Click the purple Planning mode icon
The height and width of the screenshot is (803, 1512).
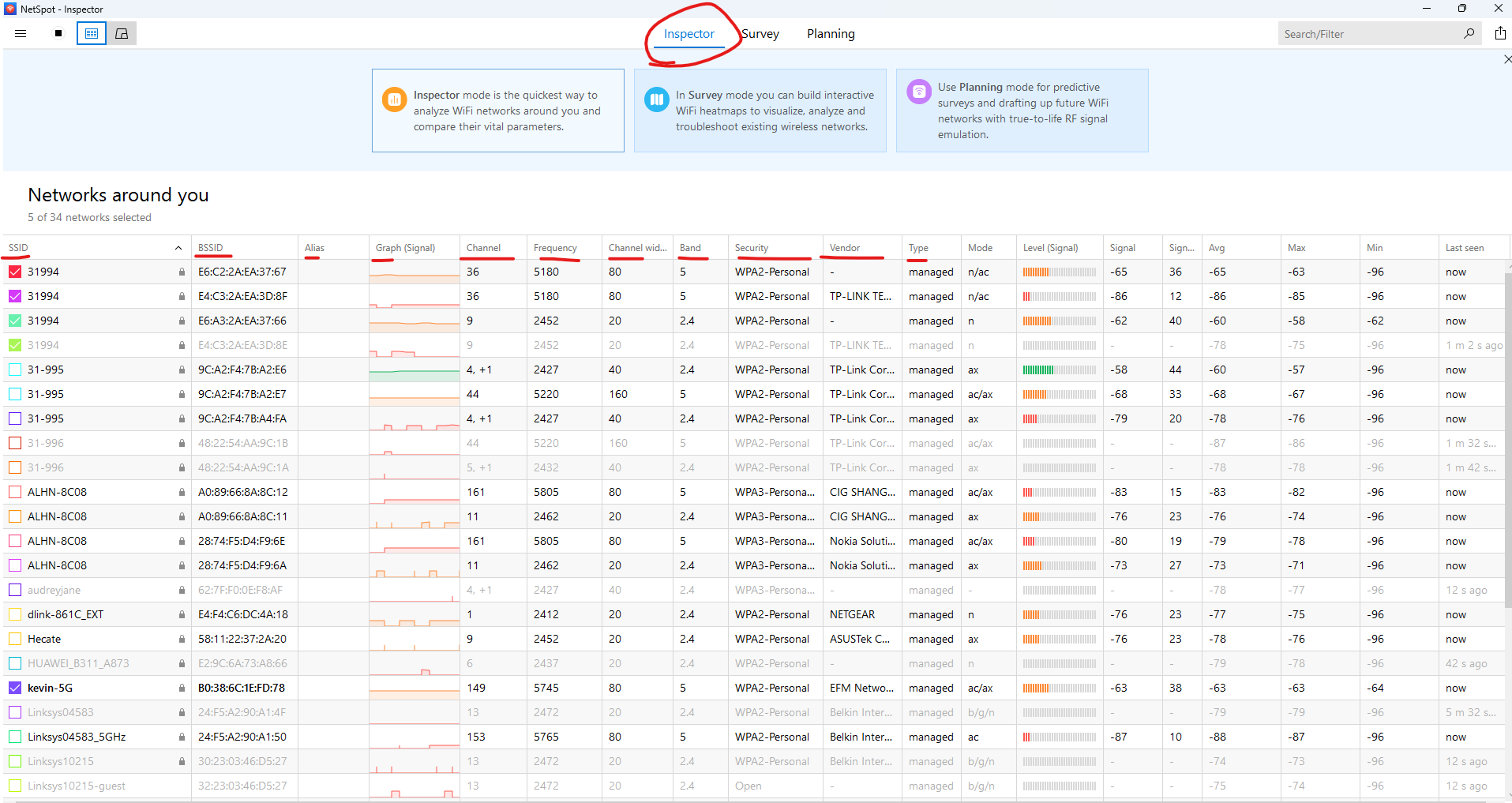coord(918,92)
